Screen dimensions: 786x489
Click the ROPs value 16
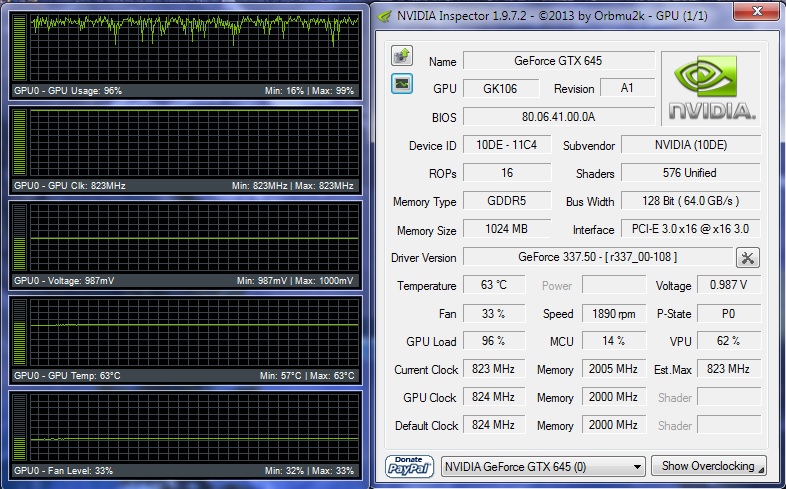507,173
